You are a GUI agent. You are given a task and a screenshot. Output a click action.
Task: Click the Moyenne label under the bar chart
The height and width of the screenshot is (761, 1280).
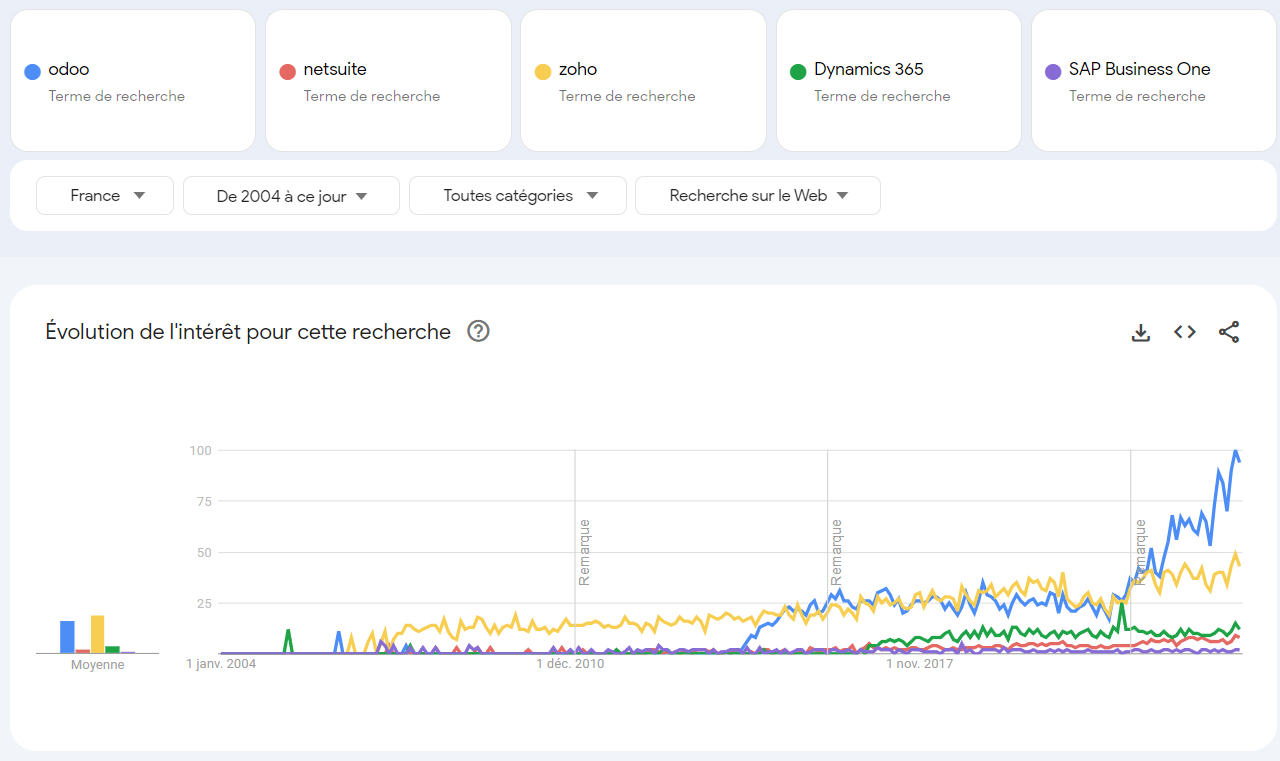click(98, 665)
